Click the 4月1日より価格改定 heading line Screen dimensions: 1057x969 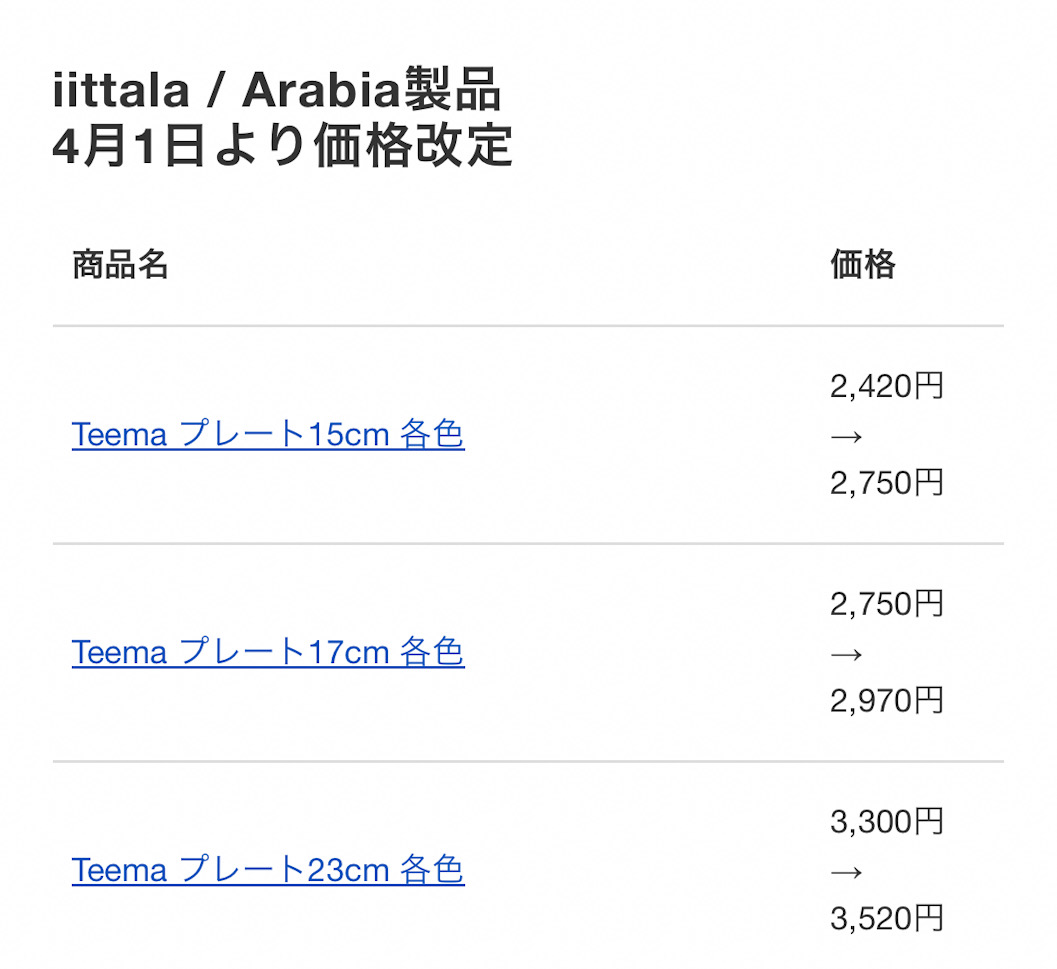pos(282,145)
